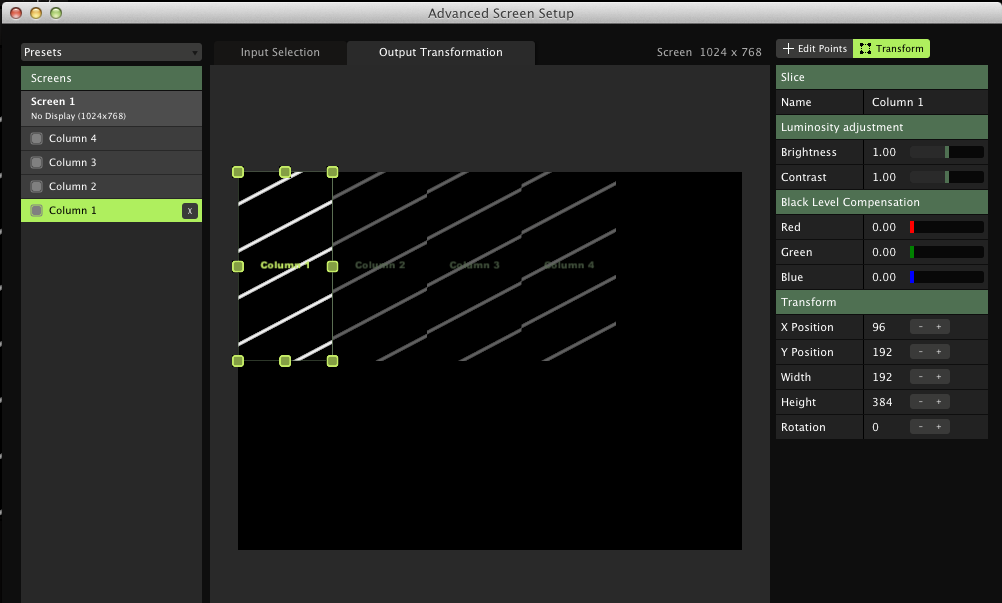Toggle the Column 4 checkbox
The width and height of the screenshot is (1002, 603).
pos(37,139)
